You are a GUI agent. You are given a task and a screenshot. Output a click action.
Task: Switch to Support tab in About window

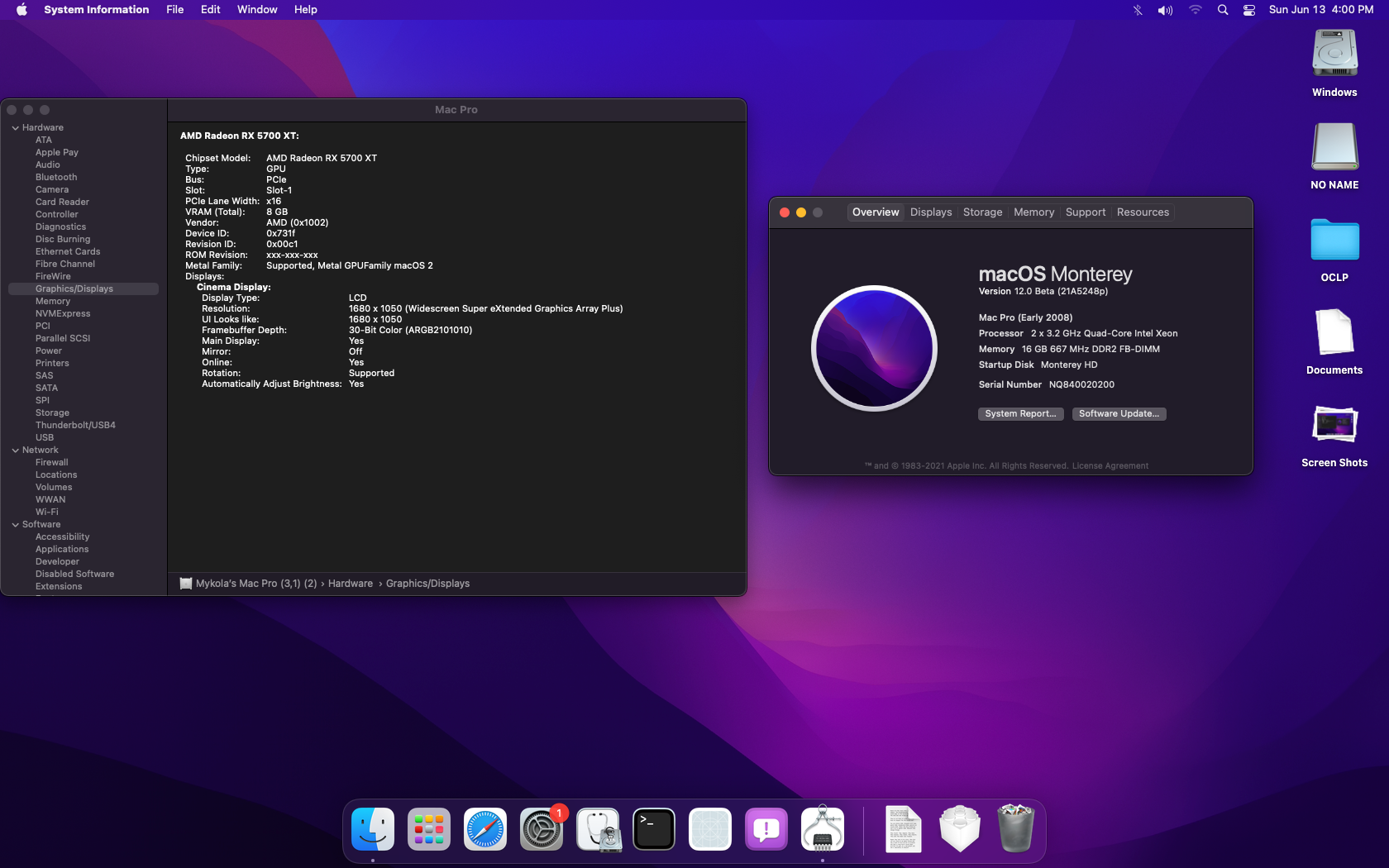pyautogui.click(x=1086, y=212)
